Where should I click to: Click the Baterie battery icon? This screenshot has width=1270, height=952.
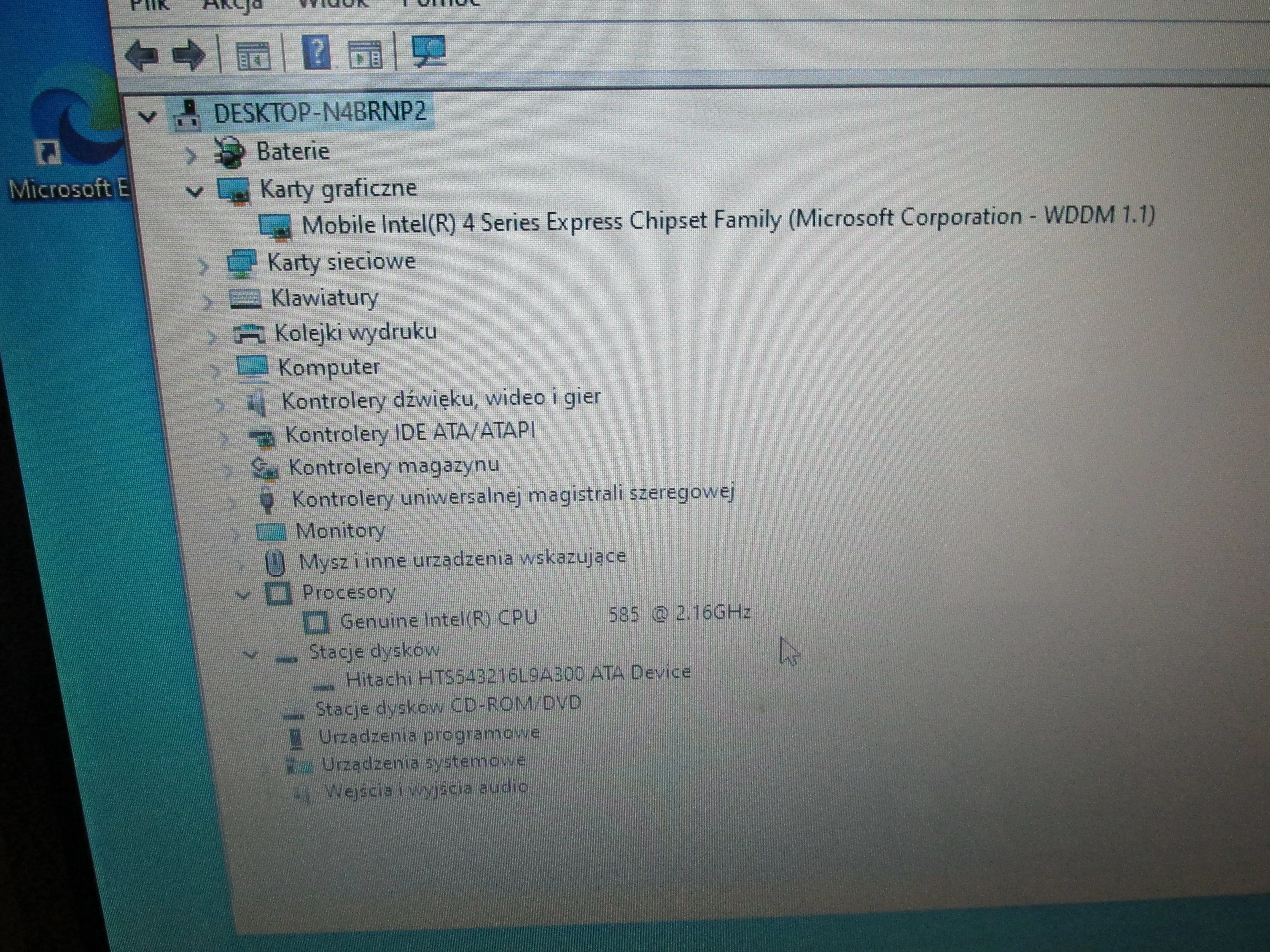click(x=230, y=153)
